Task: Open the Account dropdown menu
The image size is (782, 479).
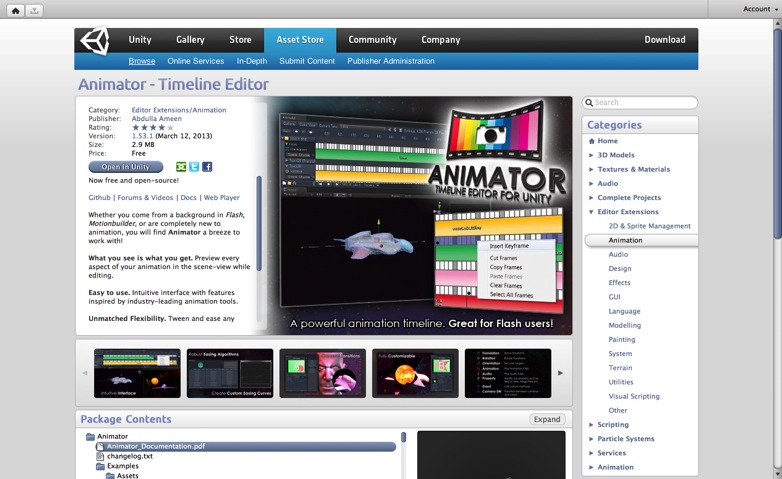Action: (759, 9)
